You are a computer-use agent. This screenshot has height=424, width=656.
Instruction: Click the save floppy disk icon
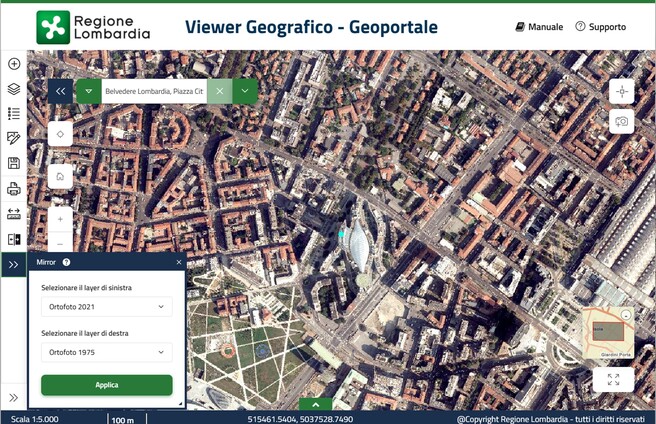pos(14,163)
